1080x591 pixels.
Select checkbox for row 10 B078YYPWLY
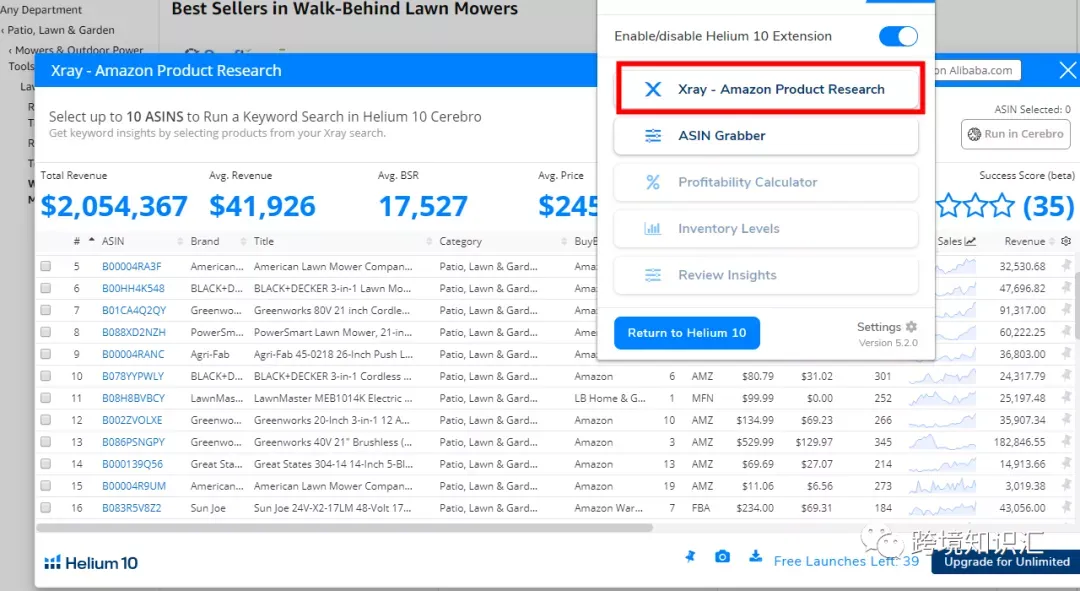(x=45, y=376)
